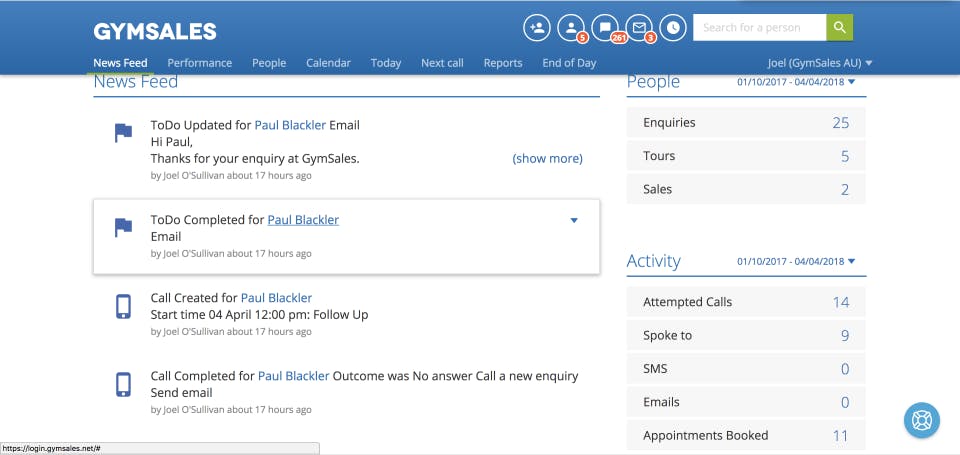960x455 pixels.
Task: Open the Performance tab
Action: point(200,62)
